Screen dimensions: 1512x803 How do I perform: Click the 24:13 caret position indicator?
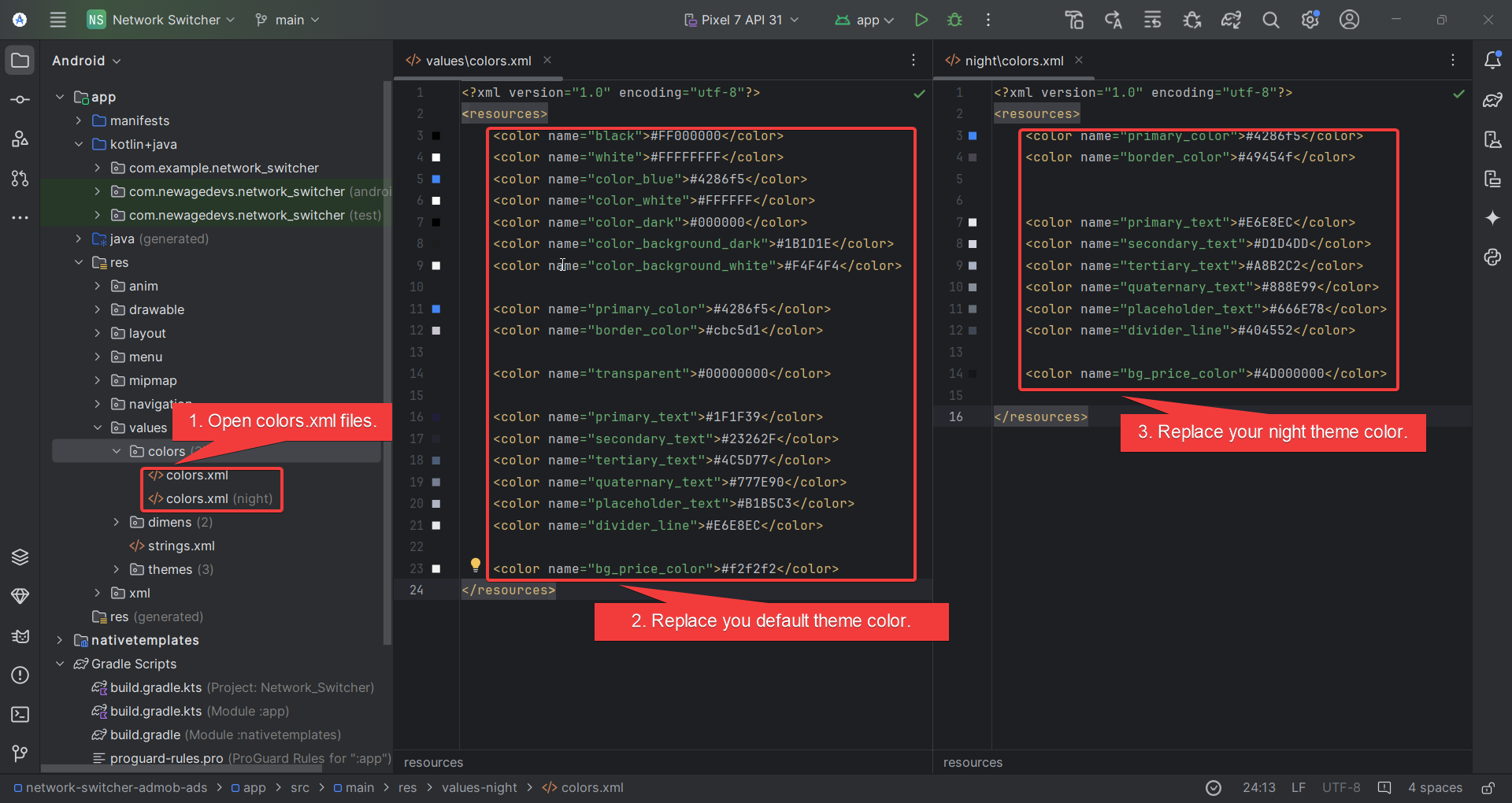coord(1258,788)
